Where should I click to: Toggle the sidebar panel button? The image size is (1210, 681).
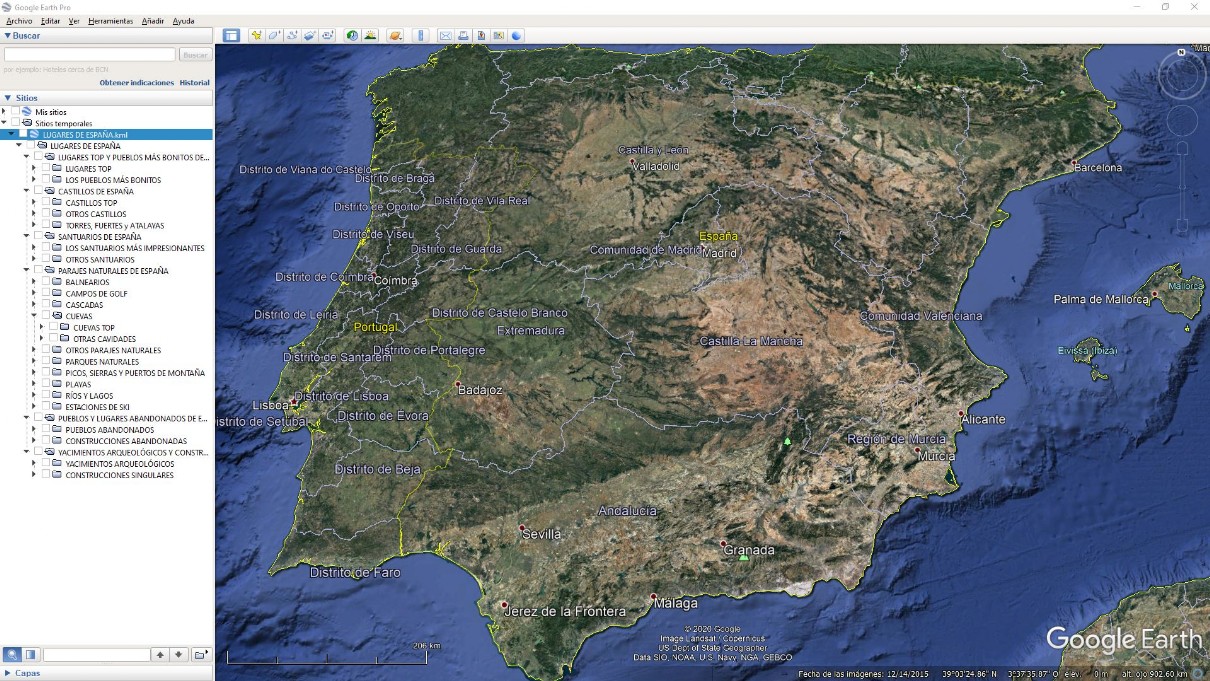(x=231, y=35)
